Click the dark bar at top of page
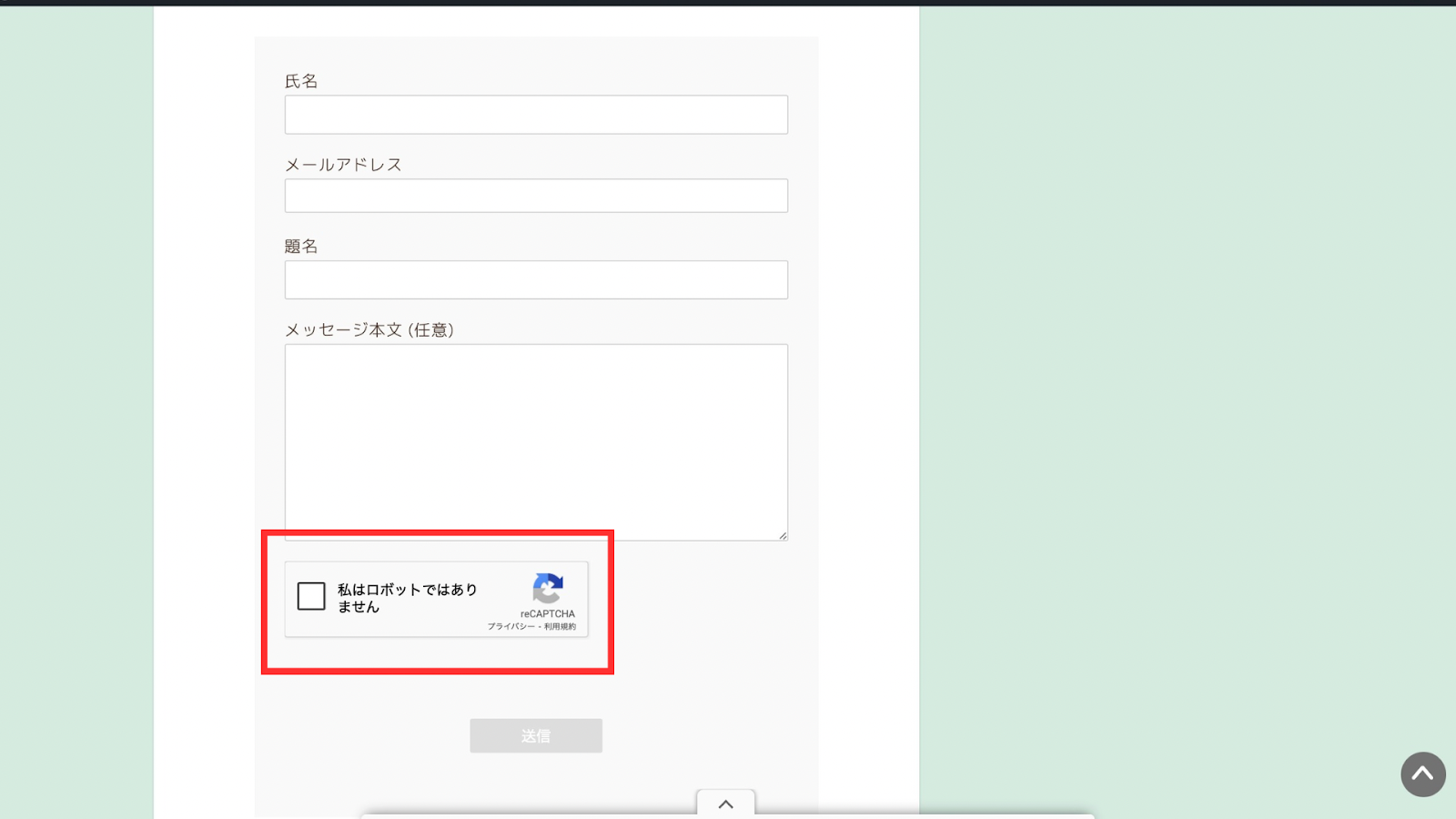This screenshot has width=1456, height=819. 728,3
